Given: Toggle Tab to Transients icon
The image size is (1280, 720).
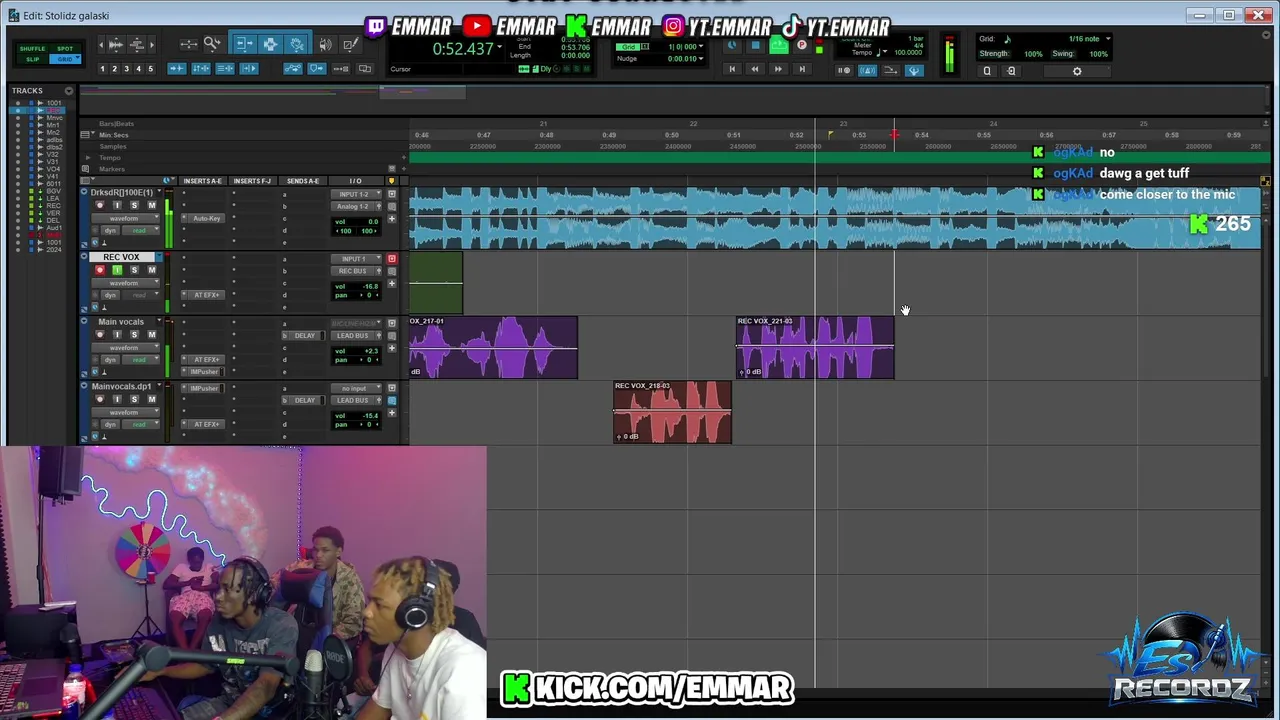Looking at the screenshot, I should (177, 69).
